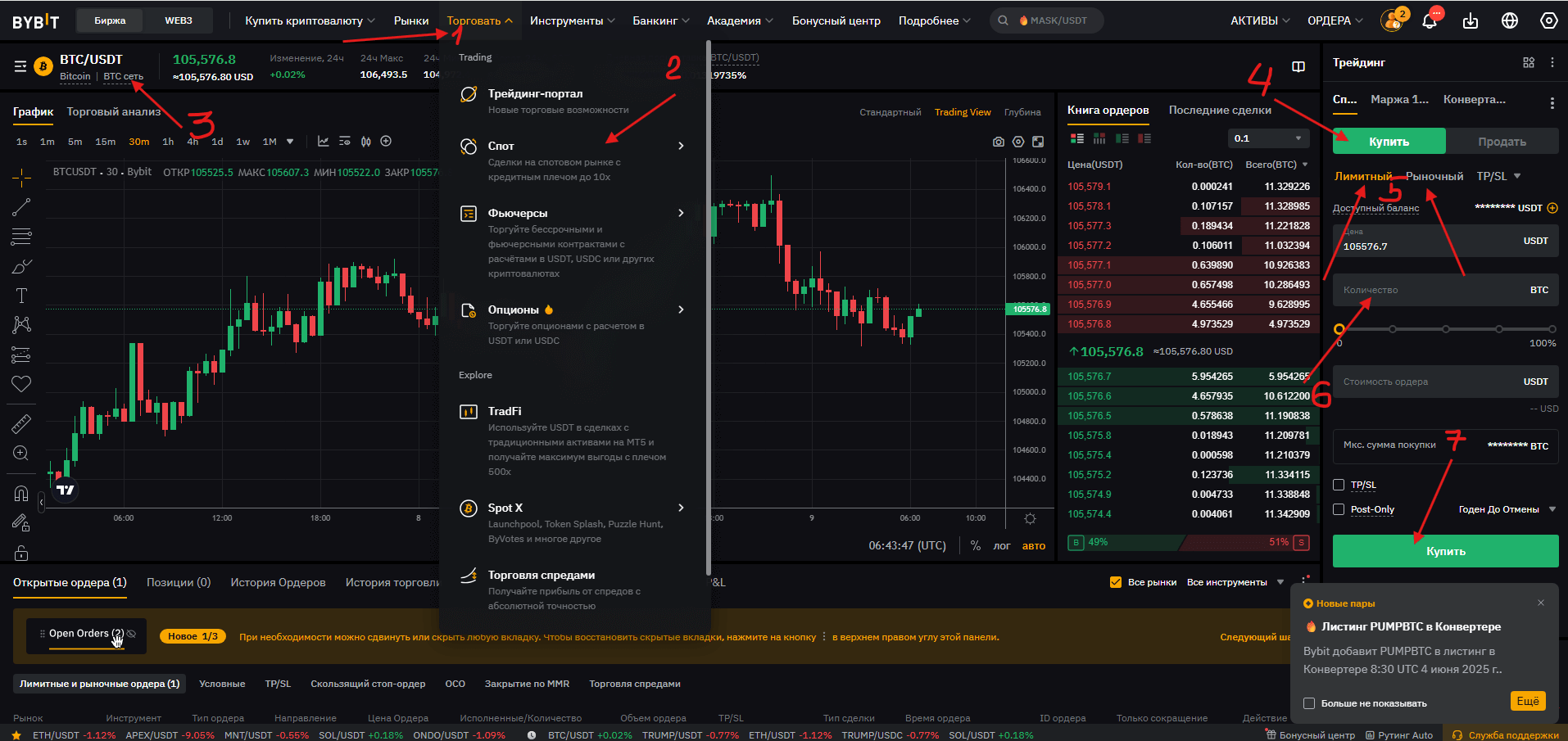Click the notification bell icon
The width and height of the screenshot is (1568, 741).
(1430, 21)
